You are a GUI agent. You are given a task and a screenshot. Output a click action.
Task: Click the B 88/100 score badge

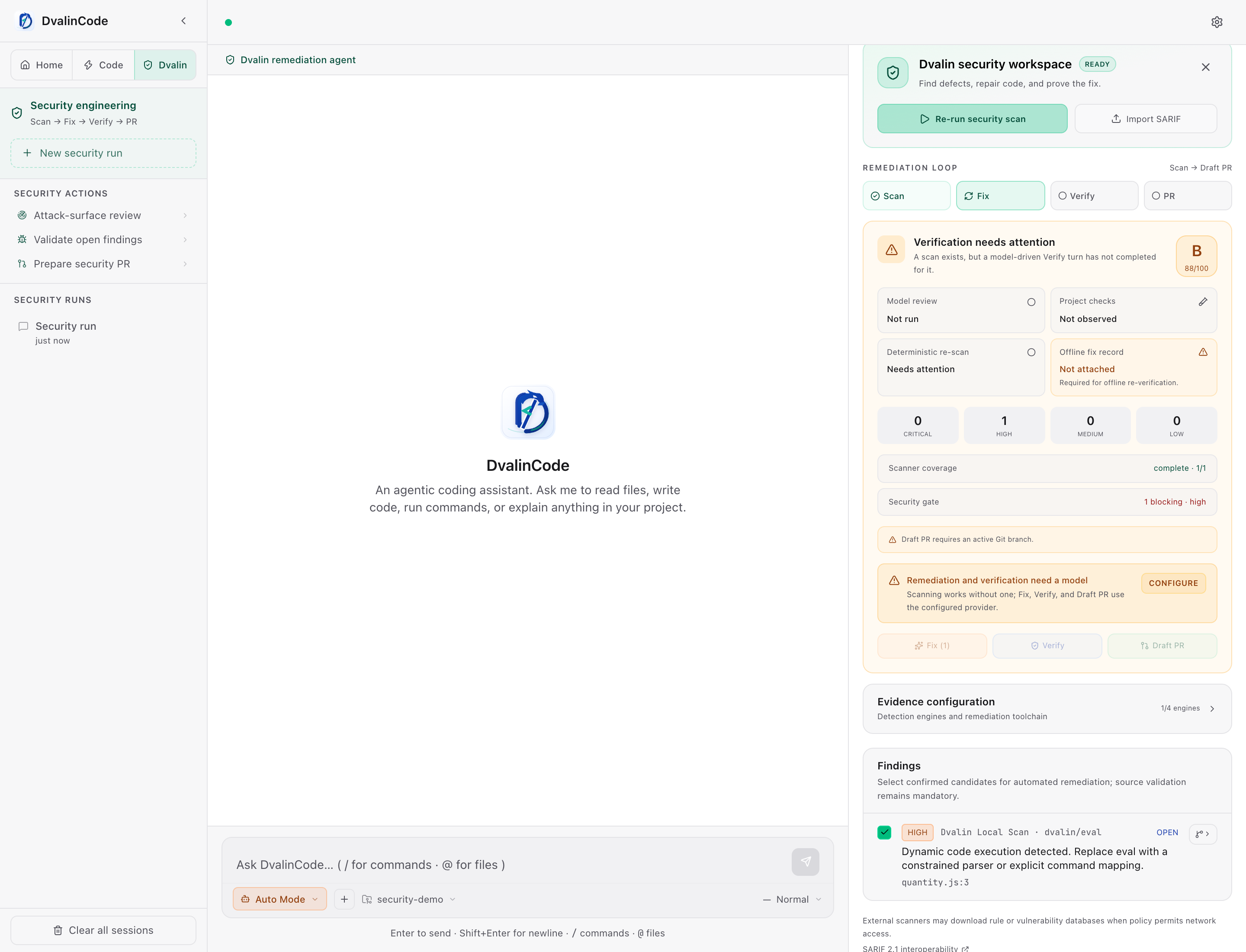pyautogui.click(x=1196, y=256)
